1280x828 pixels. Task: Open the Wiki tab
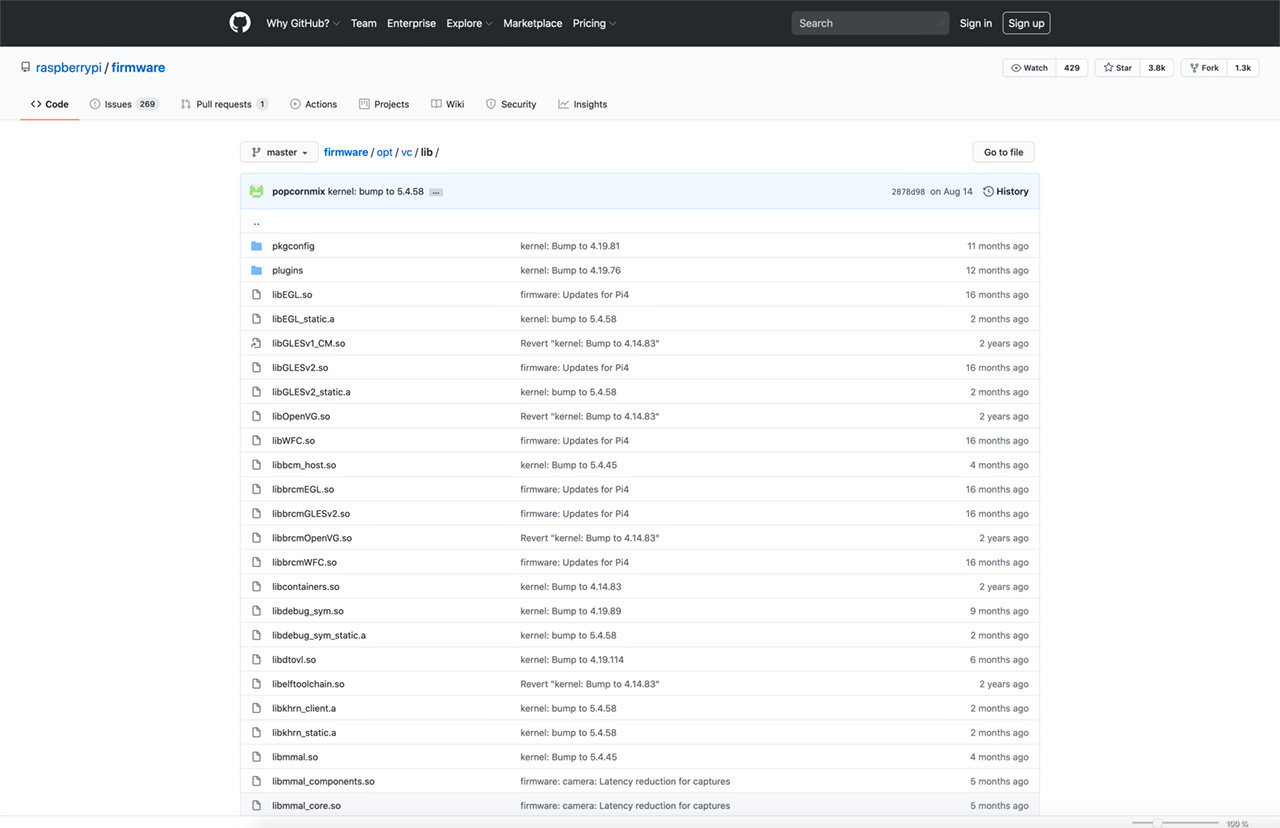447,104
